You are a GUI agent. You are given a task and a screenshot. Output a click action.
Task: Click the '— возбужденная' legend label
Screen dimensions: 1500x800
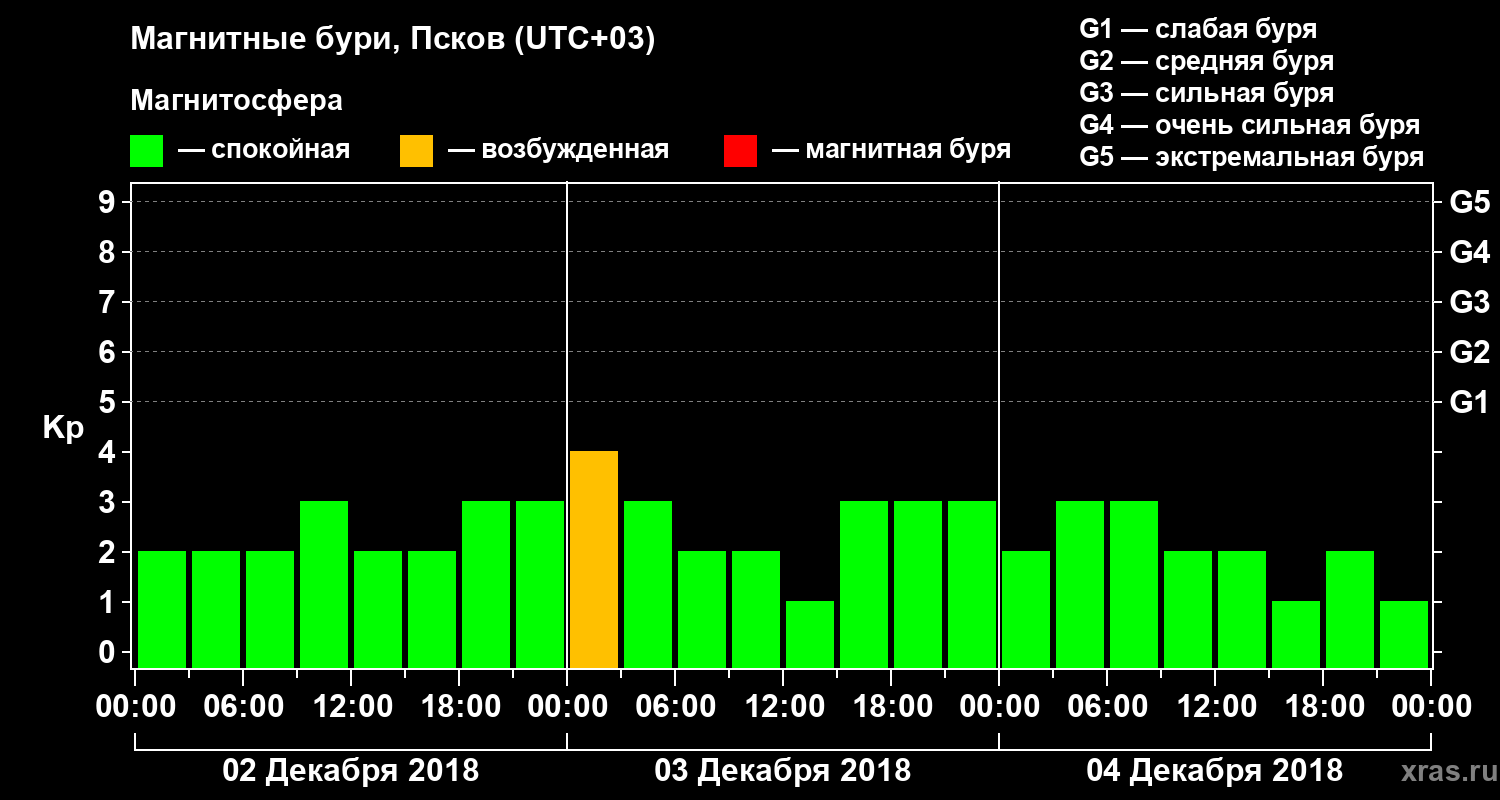[558, 151]
